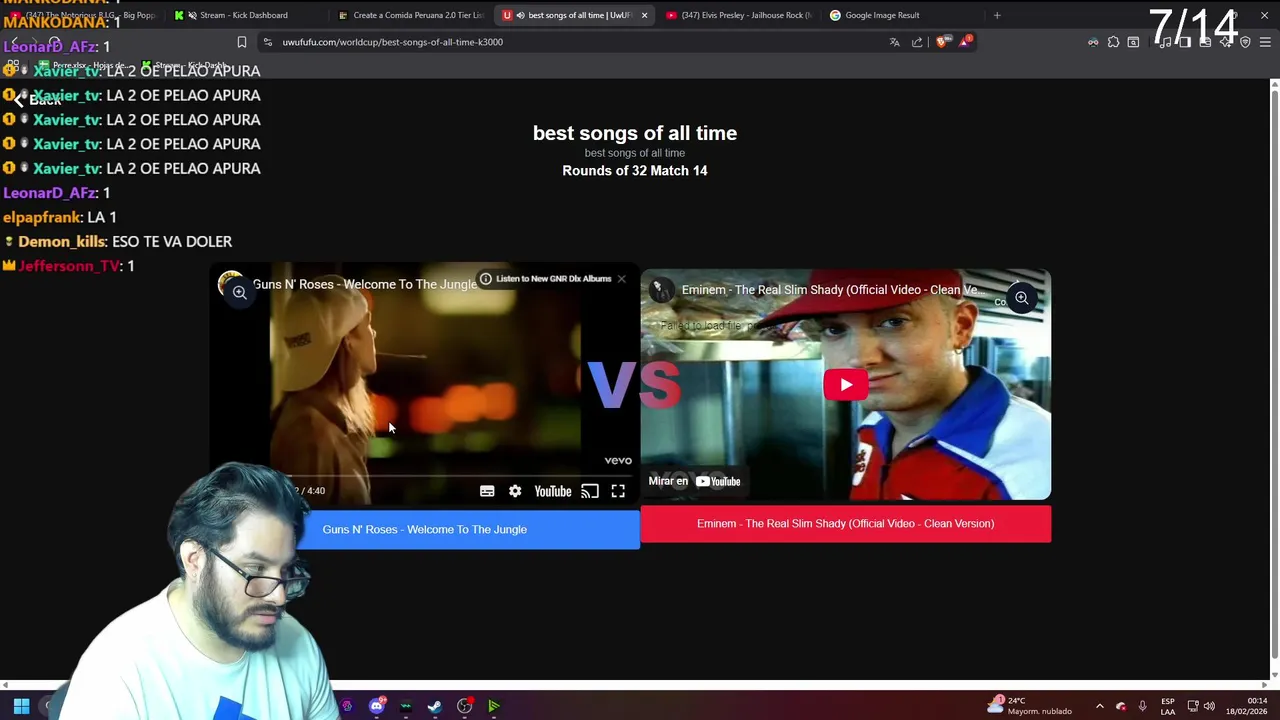Open a new browser tab
Viewport: 1280px width, 720px height.
[997, 15]
